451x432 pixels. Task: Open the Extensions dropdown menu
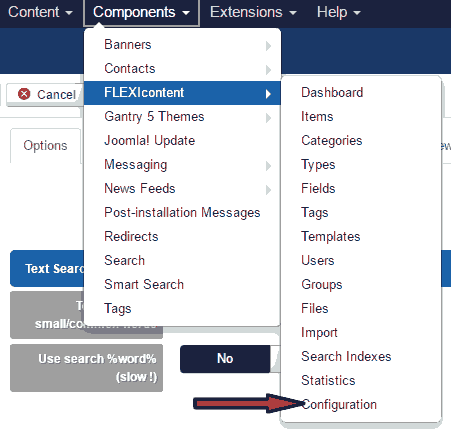pos(253,12)
